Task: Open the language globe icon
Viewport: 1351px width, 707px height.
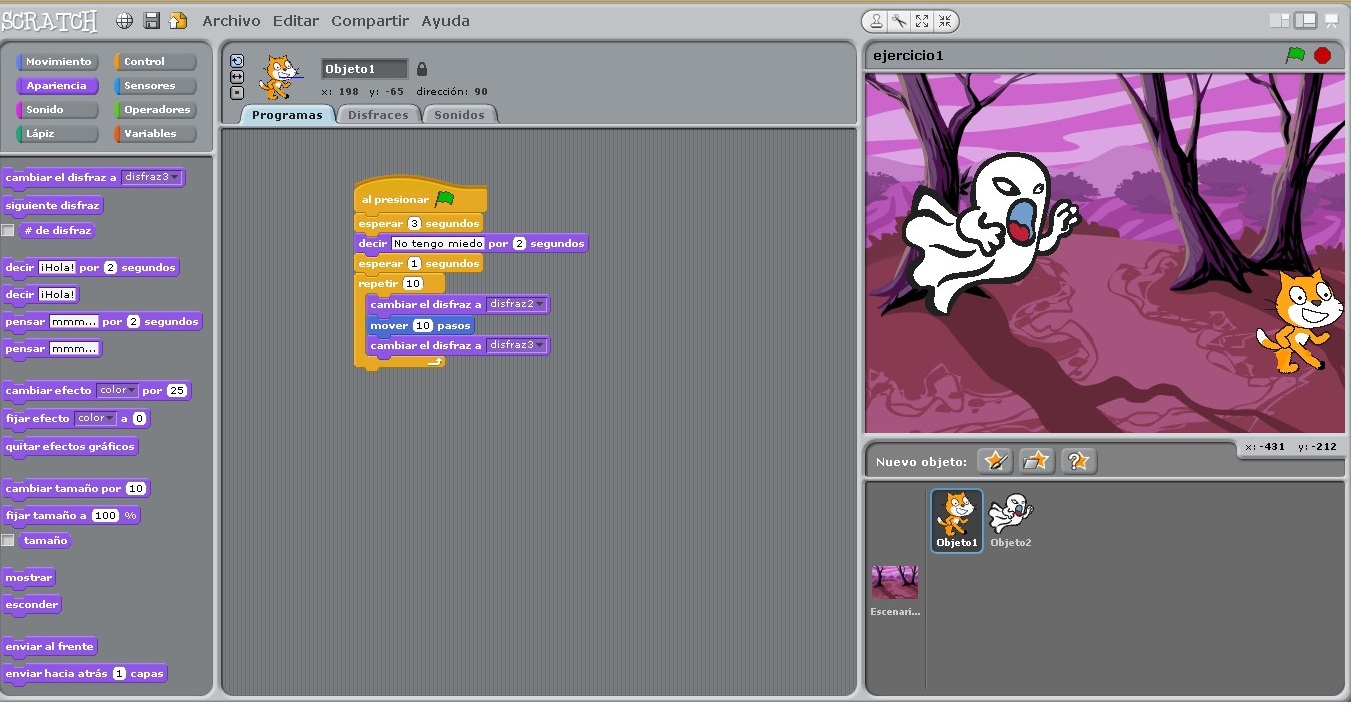Action: (125, 21)
